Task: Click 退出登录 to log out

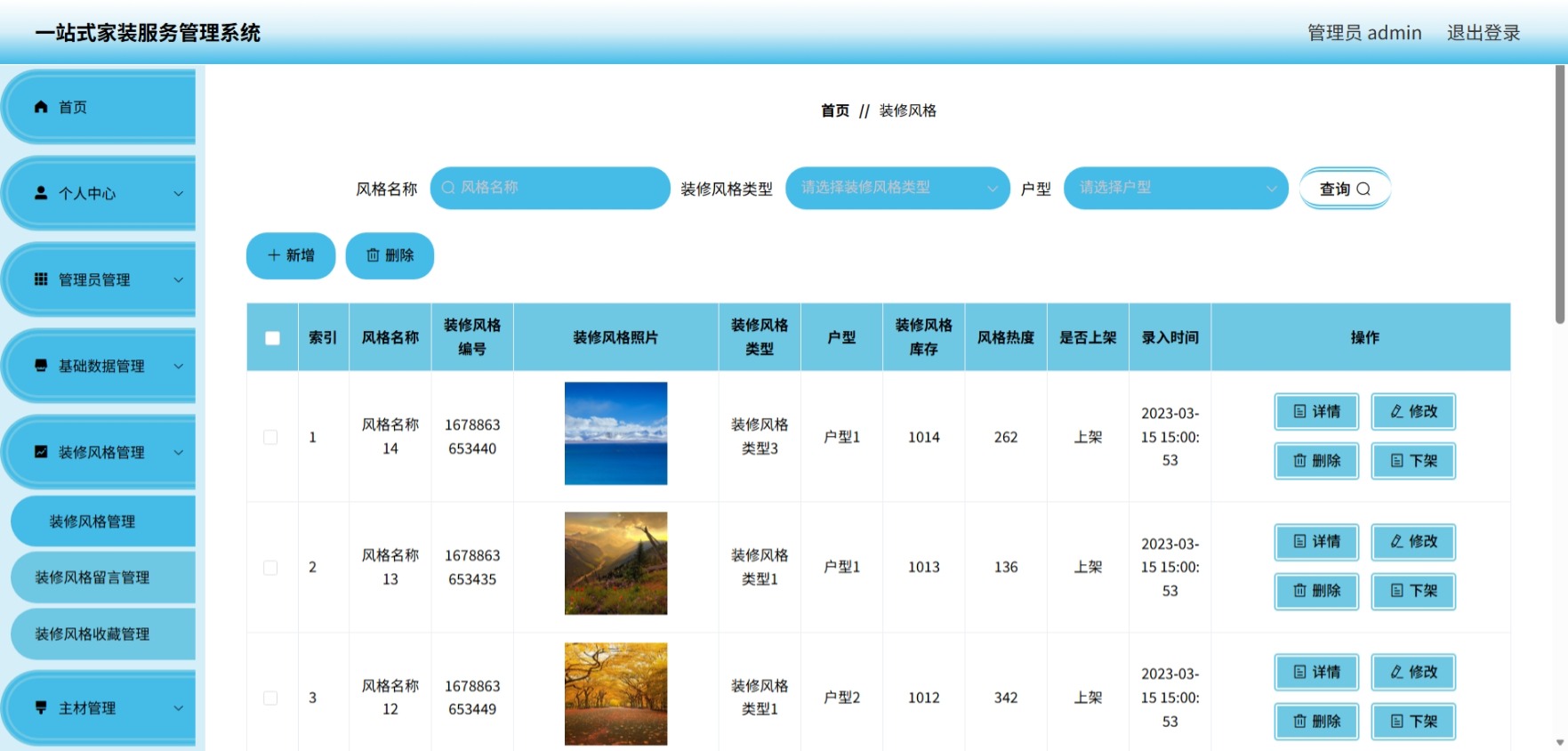Action: pyautogui.click(x=1484, y=33)
